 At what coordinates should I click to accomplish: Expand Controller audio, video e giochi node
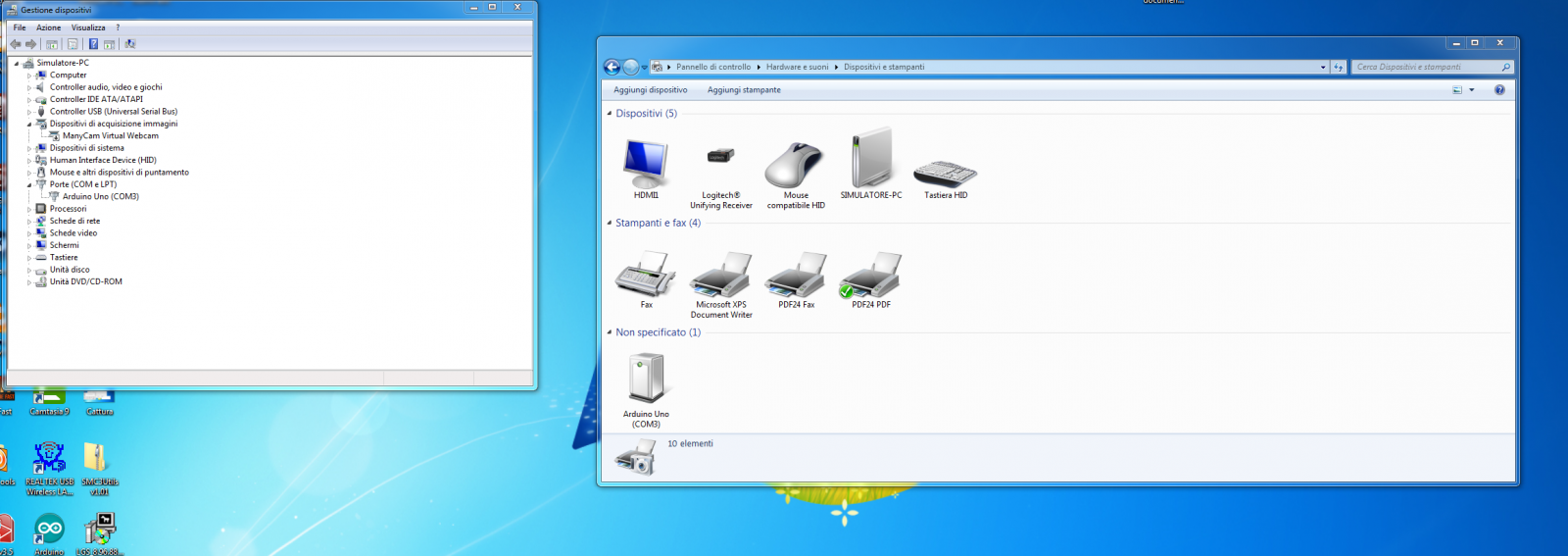[29, 87]
